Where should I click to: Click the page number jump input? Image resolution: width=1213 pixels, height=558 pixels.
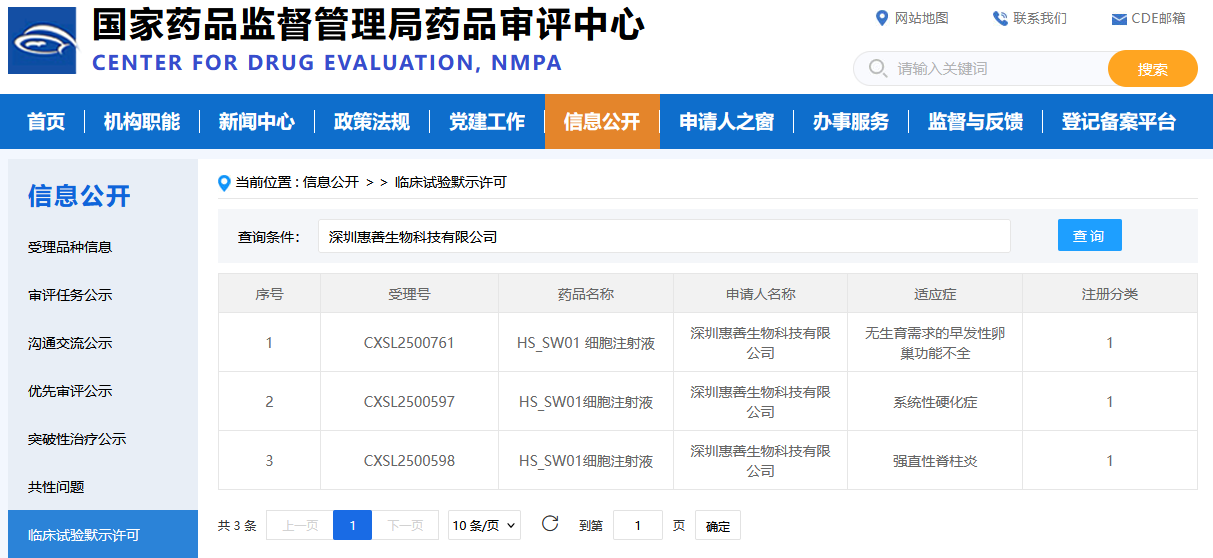pyautogui.click(x=637, y=525)
